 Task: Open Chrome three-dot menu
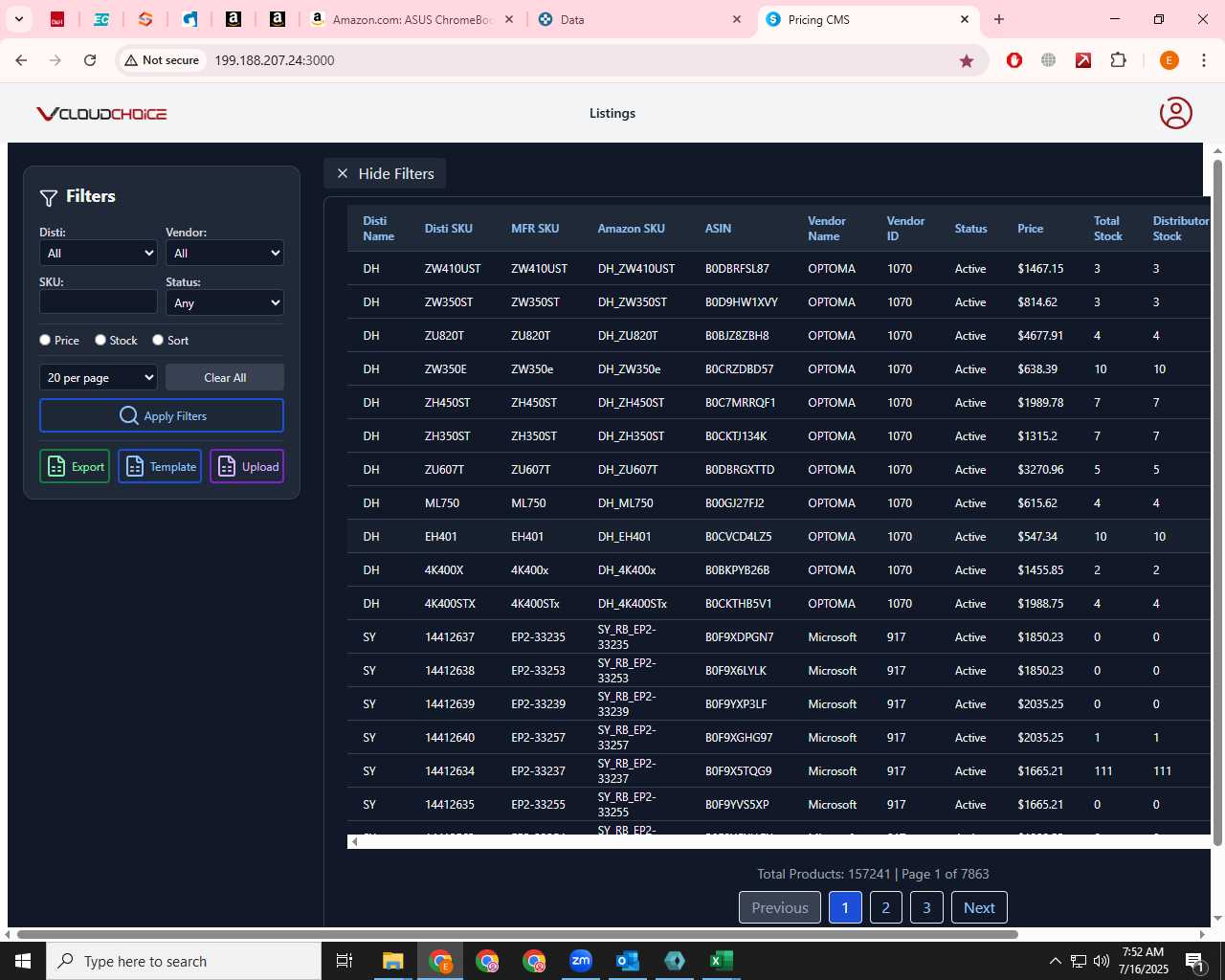tap(1203, 60)
